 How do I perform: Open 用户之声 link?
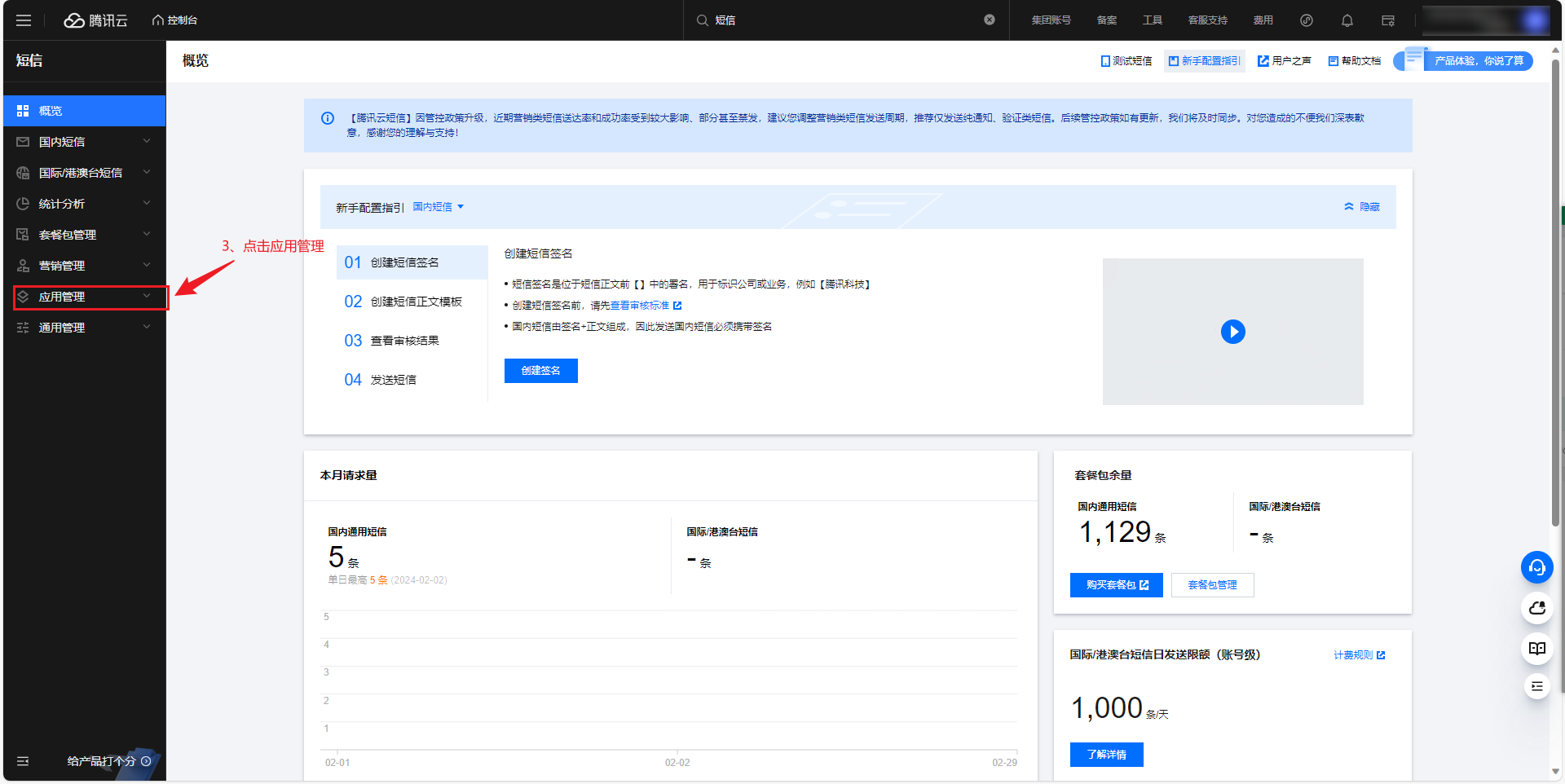1285,61
